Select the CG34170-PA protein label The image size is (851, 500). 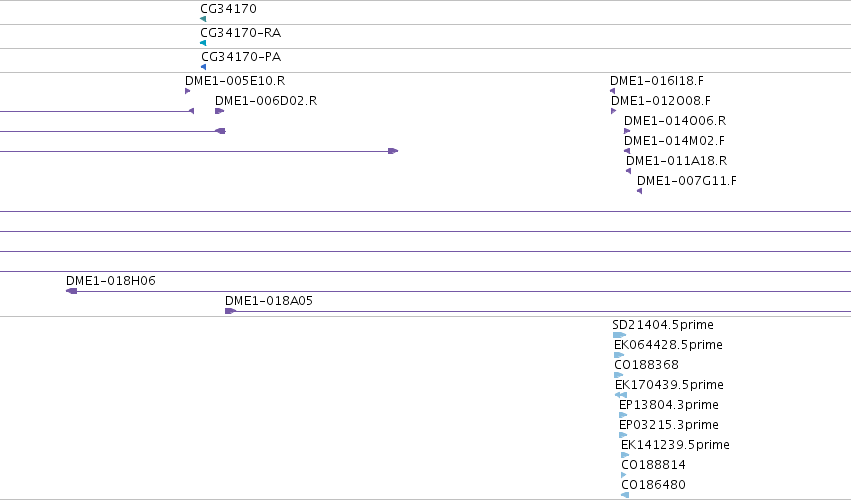point(241,56)
